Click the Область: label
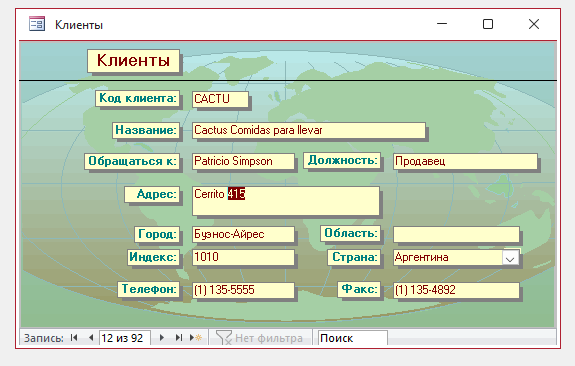The height and width of the screenshot is (366, 575). click(351, 233)
